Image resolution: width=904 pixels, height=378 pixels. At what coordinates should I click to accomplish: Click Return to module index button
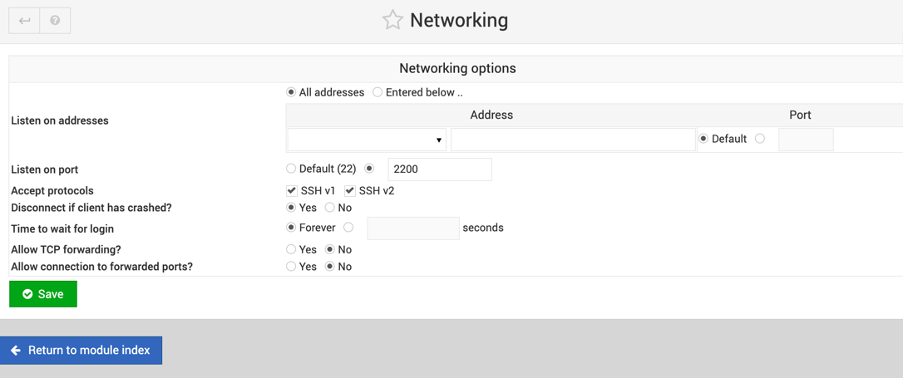point(81,350)
